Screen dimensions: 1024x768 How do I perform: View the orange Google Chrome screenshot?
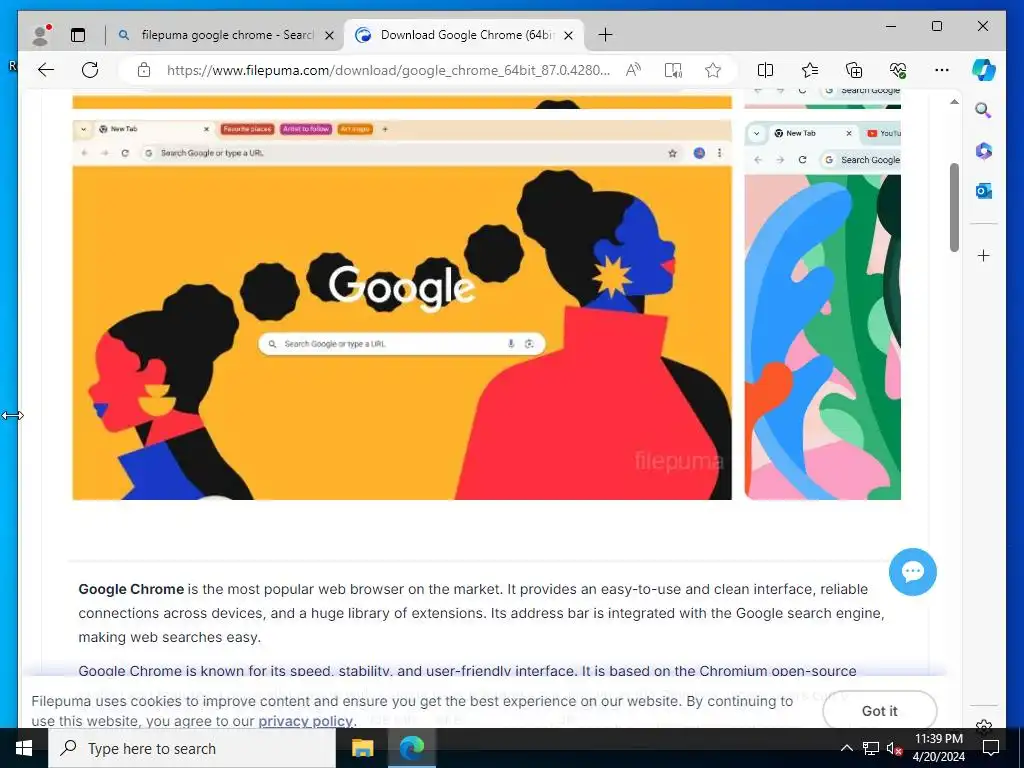click(402, 310)
